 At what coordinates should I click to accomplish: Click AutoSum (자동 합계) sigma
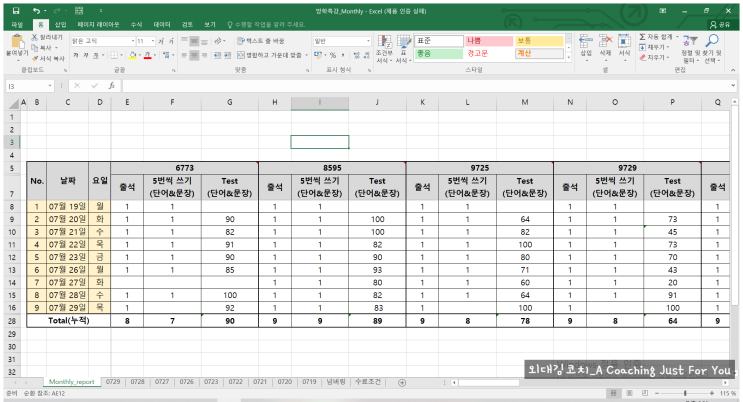tap(643, 37)
